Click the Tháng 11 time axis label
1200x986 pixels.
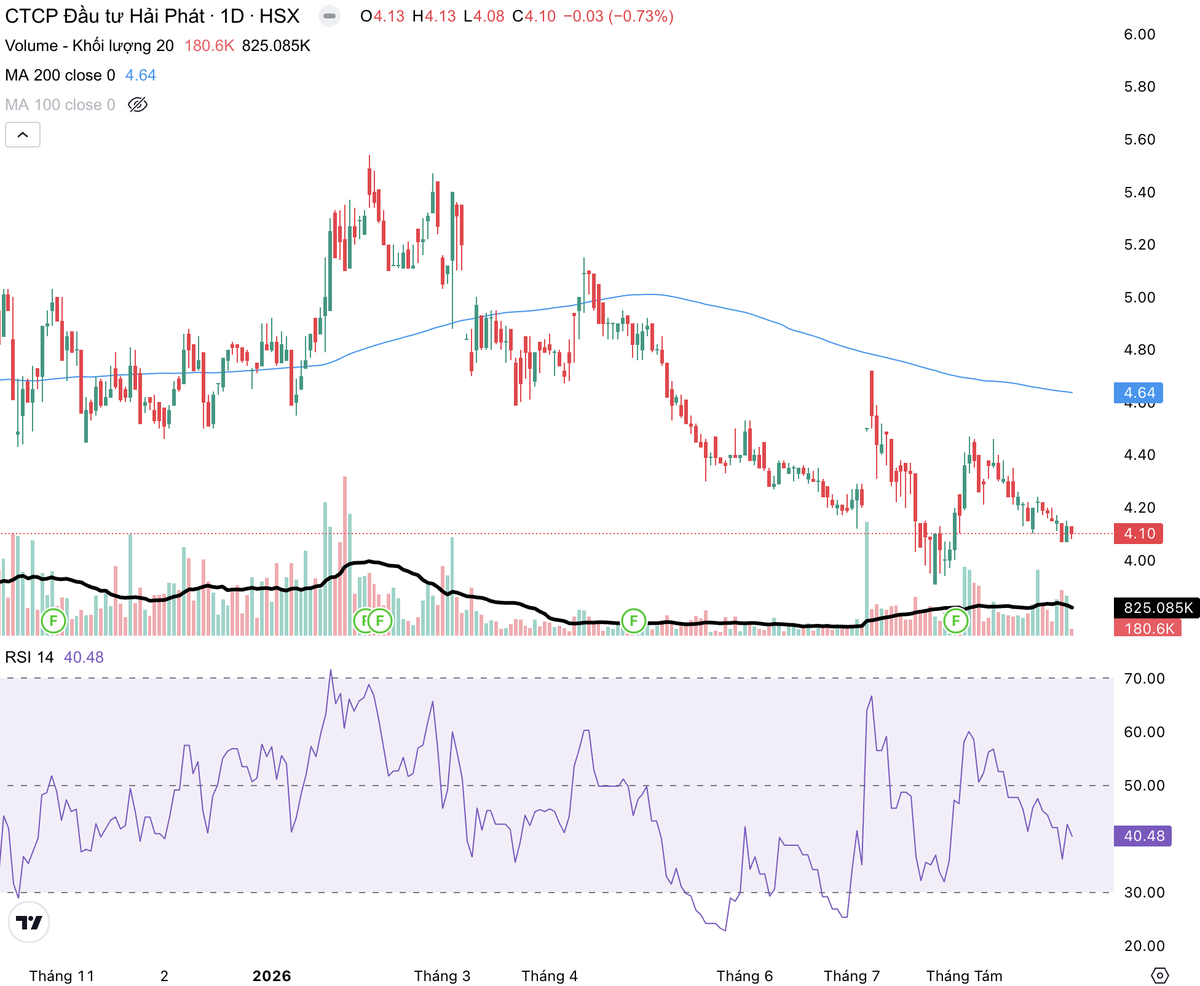click(62, 975)
